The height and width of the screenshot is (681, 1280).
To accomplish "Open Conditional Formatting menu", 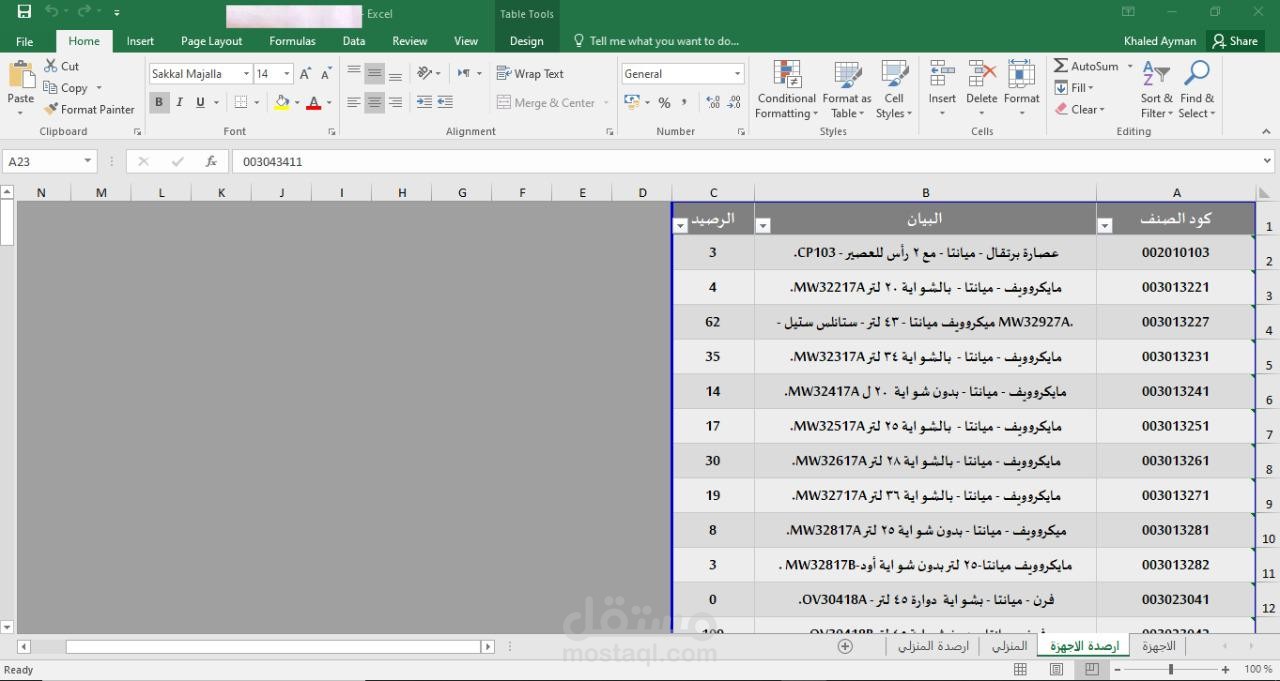I will [x=786, y=90].
